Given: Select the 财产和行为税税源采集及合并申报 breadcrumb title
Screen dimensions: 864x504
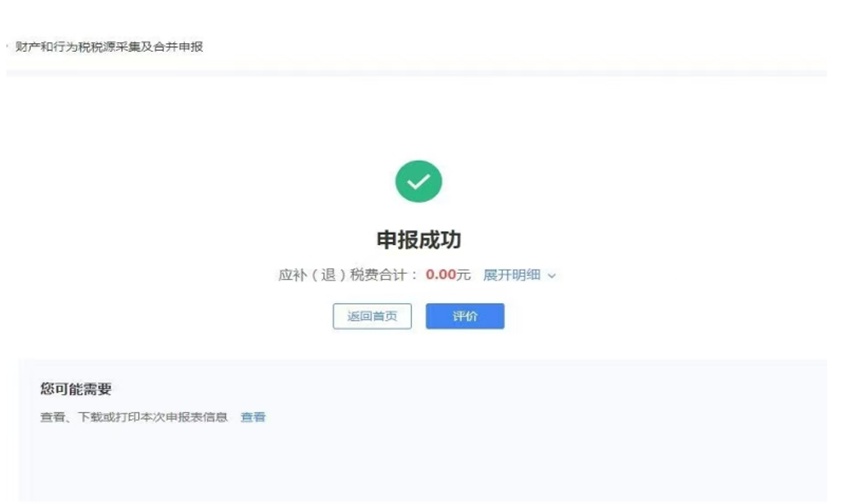Looking at the screenshot, I should tap(109, 47).
